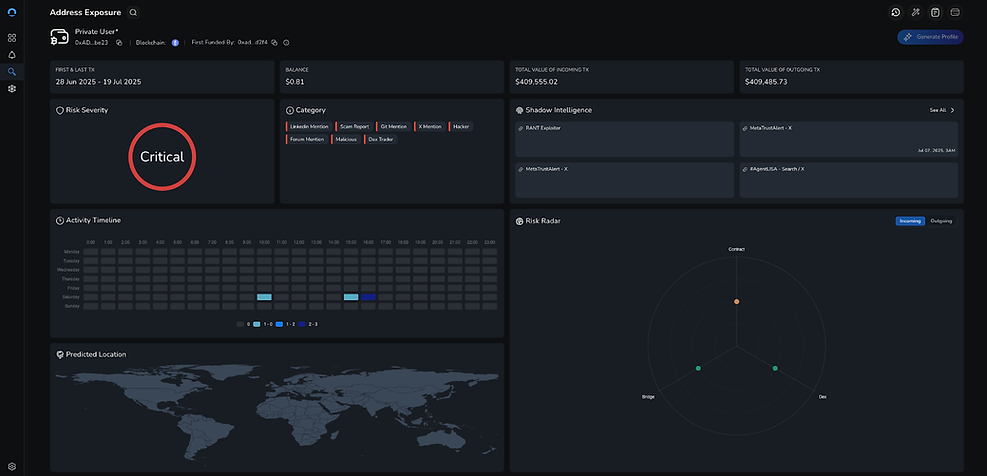This screenshot has width=987, height=476.
Task: Click See All in Shadow Intelligence
Action: point(937,110)
